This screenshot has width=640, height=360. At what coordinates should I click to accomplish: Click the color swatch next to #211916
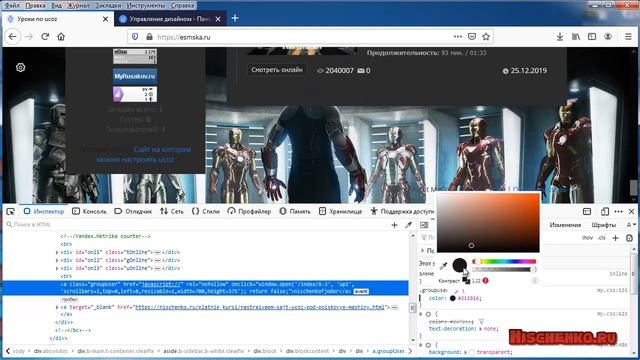click(x=452, y=298)
